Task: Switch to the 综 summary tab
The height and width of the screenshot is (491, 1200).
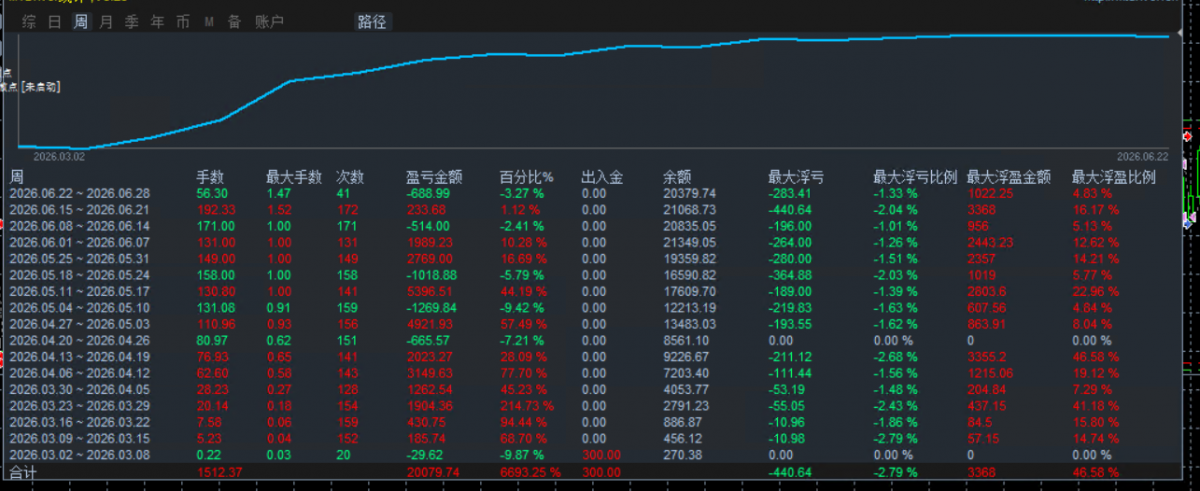Action: pos(29,21)
